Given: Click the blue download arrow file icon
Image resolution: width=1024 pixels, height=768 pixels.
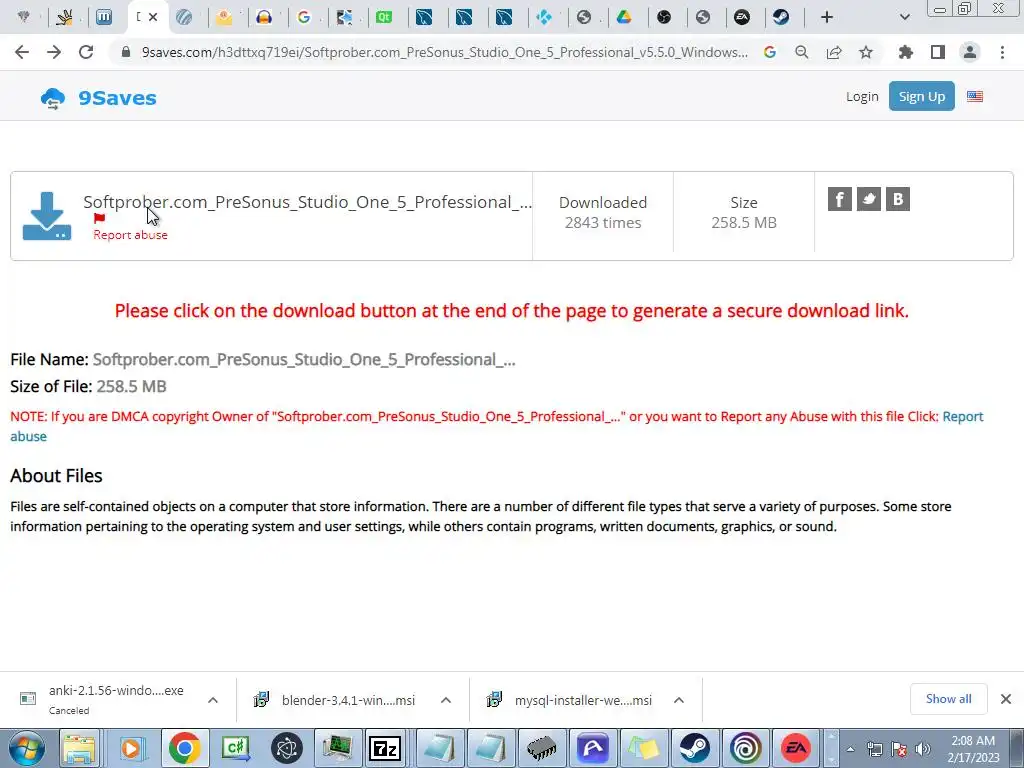Looking at the screenshot, I should 47,216.
